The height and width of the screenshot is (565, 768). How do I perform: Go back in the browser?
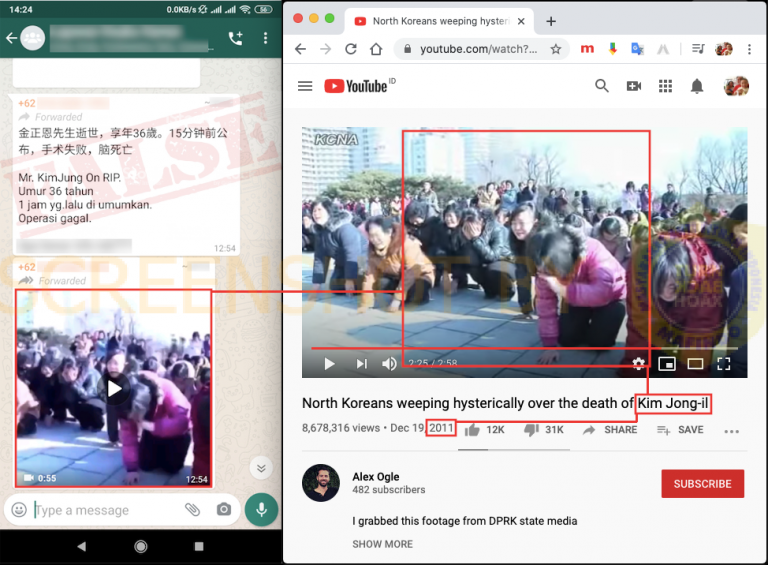[x=301, y=49]
